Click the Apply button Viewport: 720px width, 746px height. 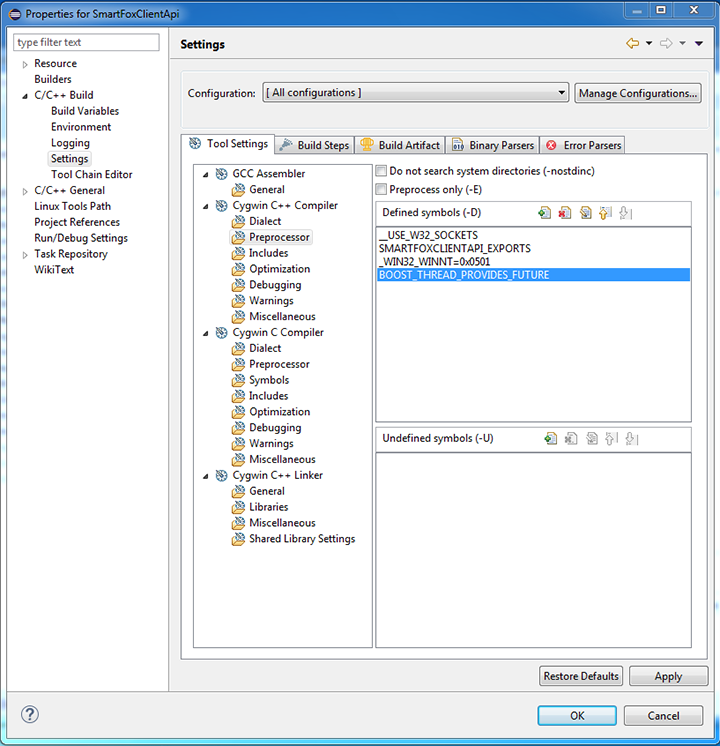click(668, 676)
